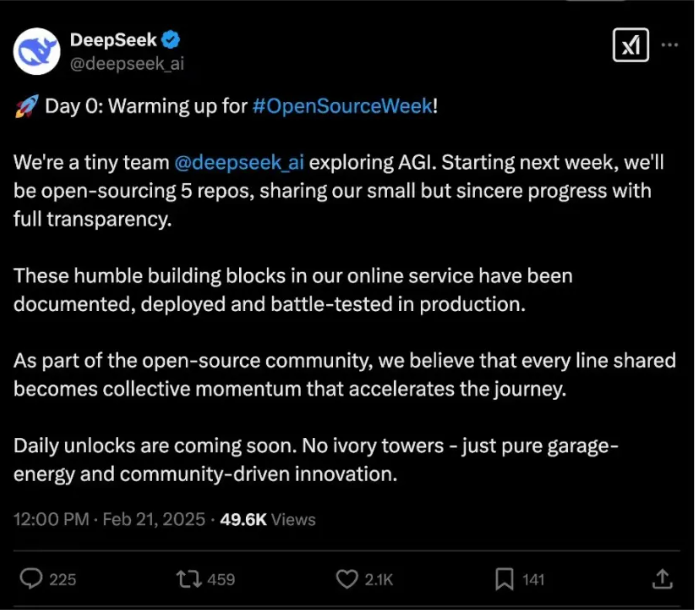Image resolution: width=697 pixels, height=610 pixels.
Task: Click the share upload icon
Action: tap(661, 578)
